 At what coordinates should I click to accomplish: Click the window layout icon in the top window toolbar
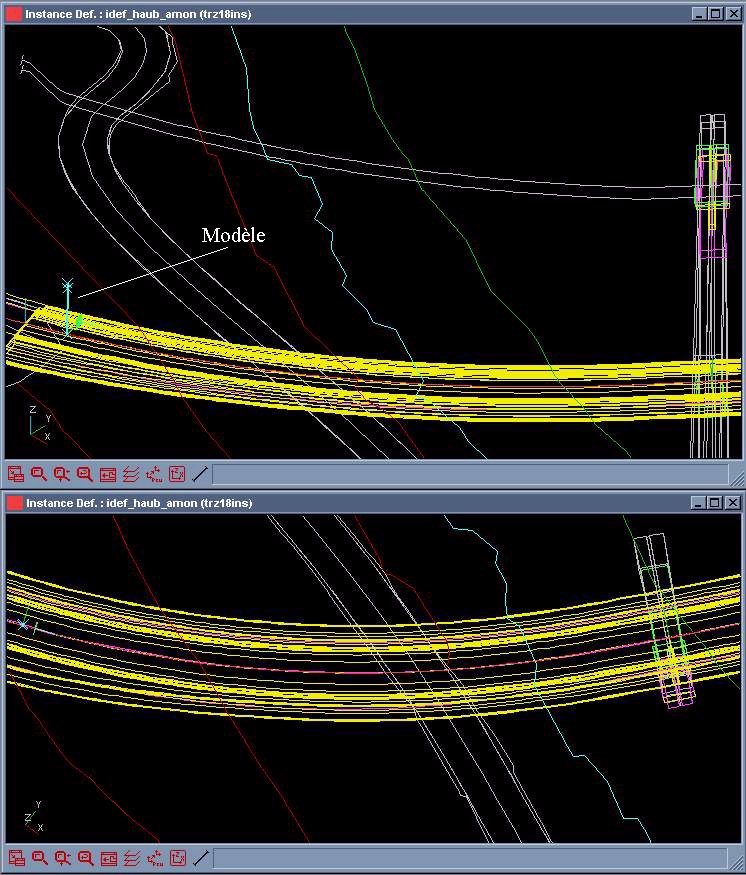[16, 474]
